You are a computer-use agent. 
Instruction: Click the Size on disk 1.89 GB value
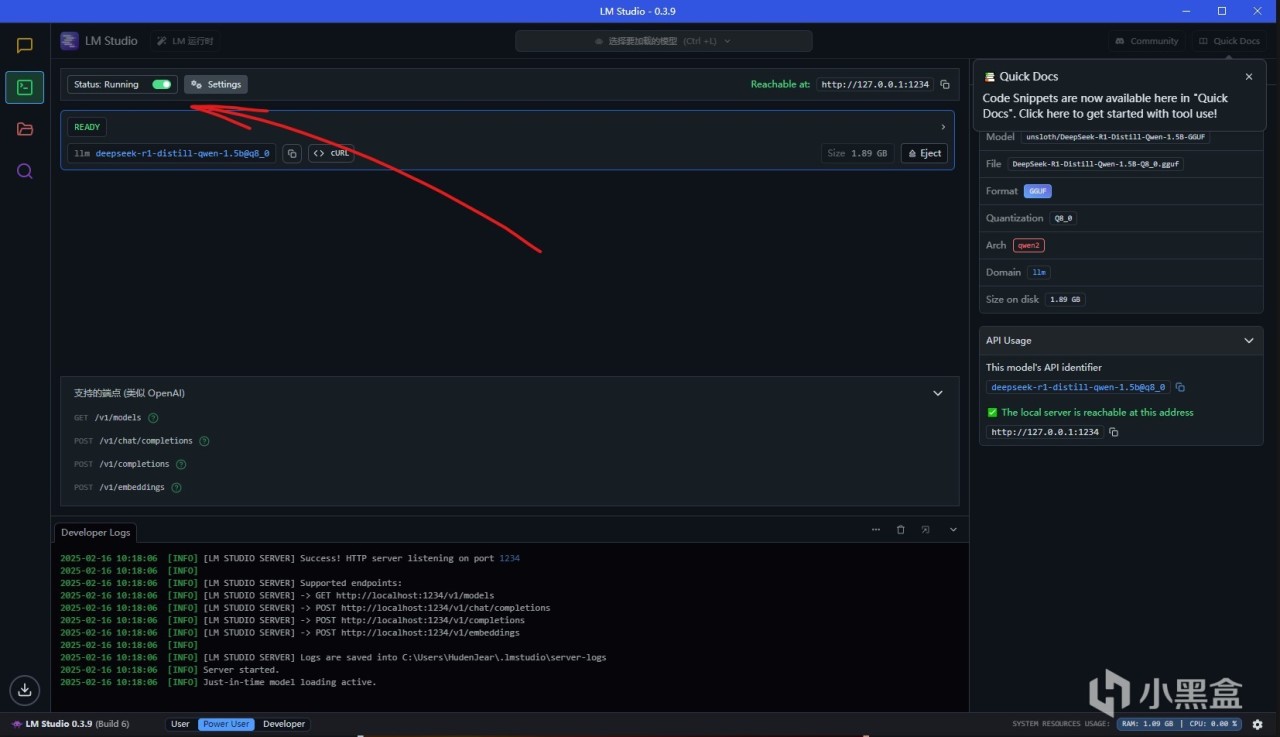click(1065, 299)
